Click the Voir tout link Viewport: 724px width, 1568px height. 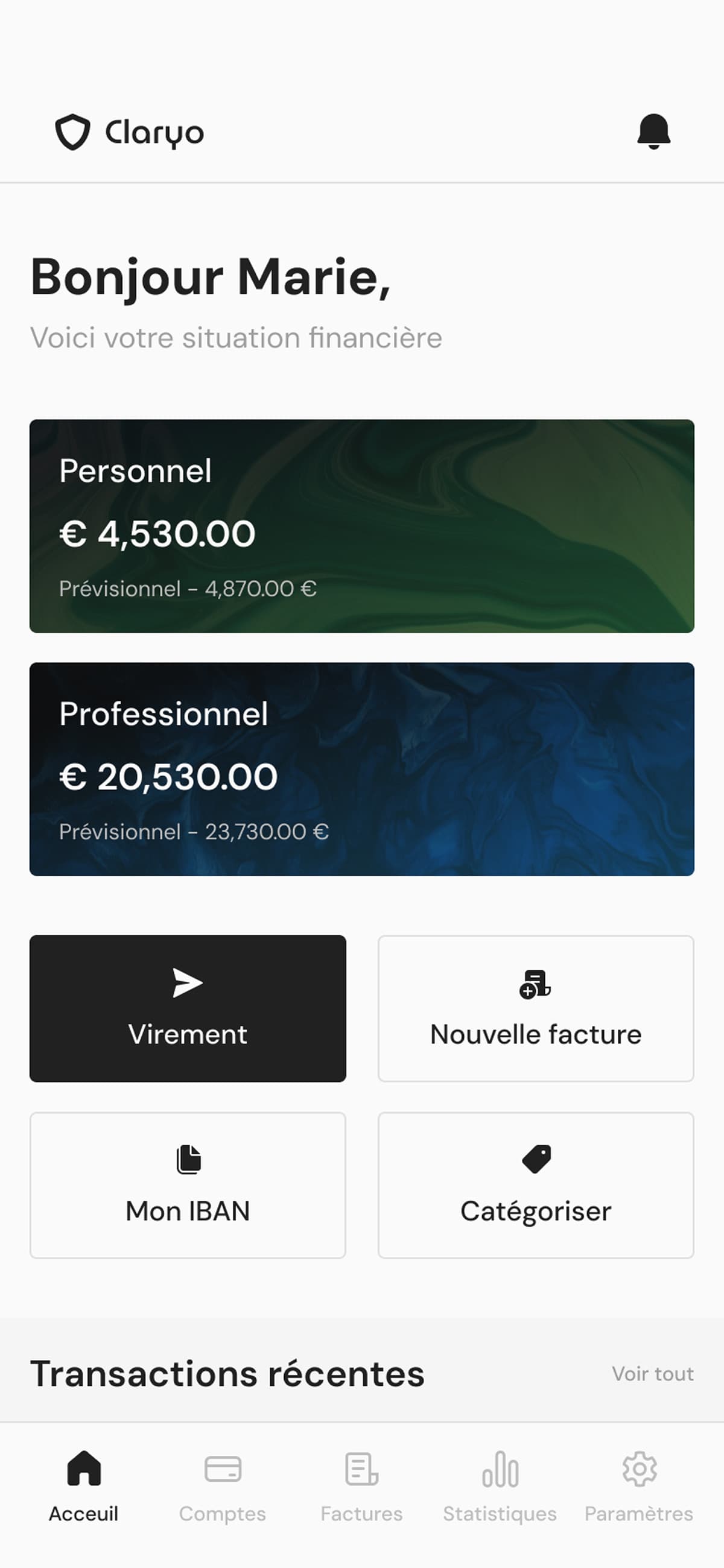[653, 1374]
